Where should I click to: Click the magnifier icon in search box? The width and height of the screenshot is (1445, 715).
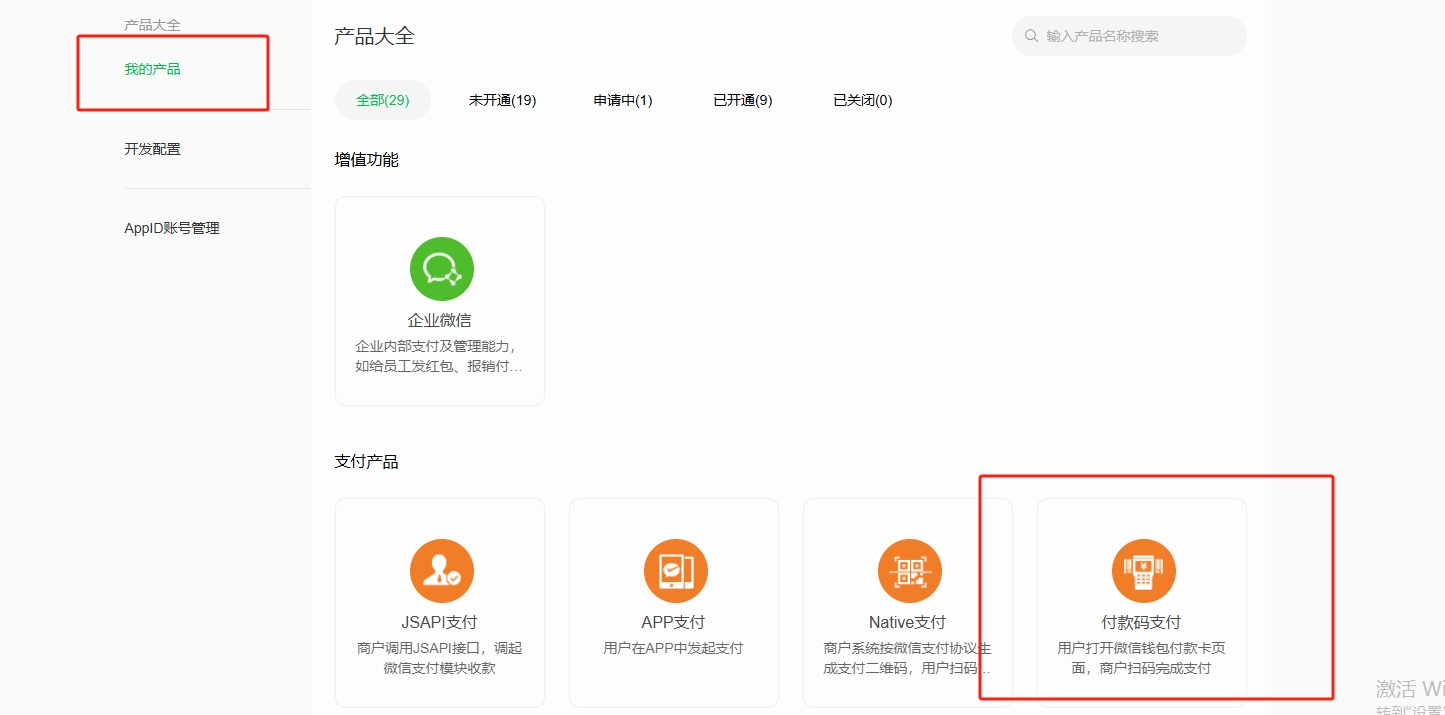(1031, 36)
